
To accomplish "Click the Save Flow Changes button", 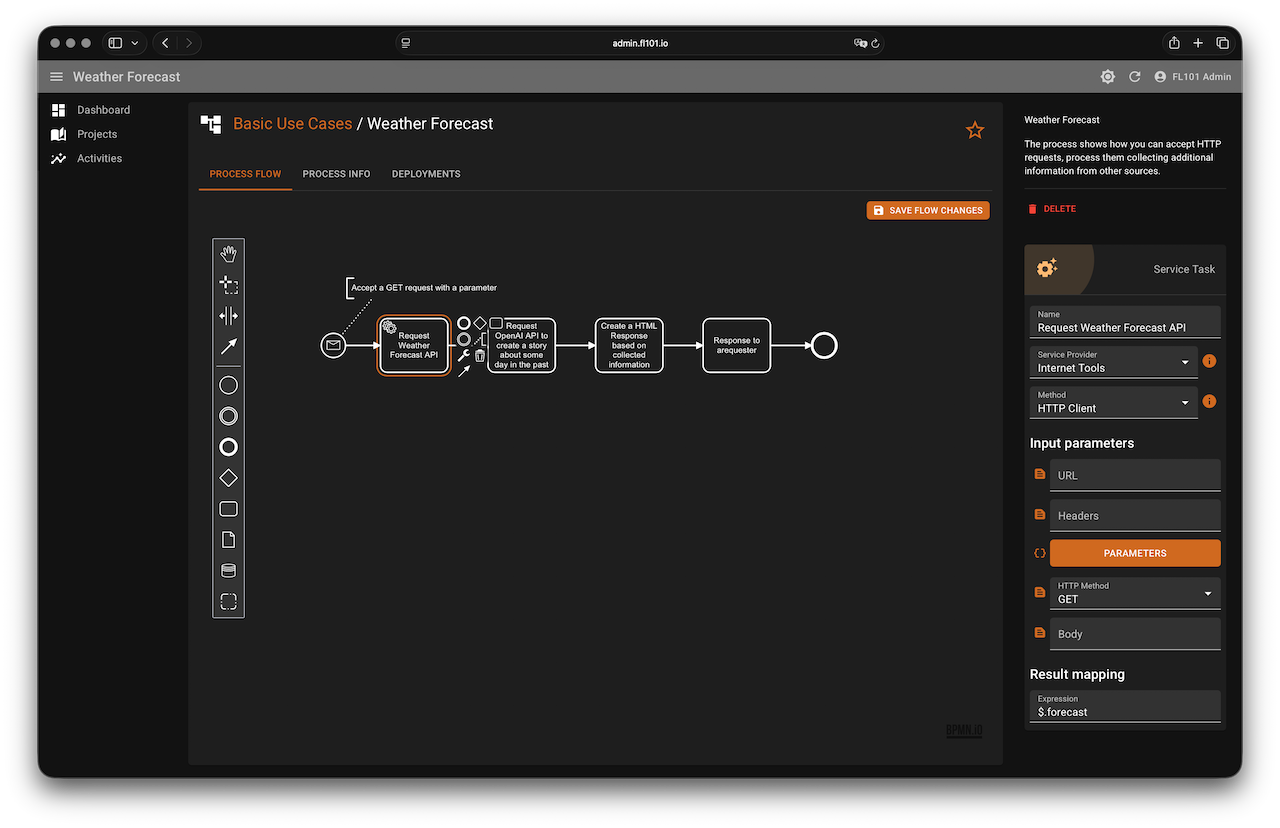I will [928, 211].
